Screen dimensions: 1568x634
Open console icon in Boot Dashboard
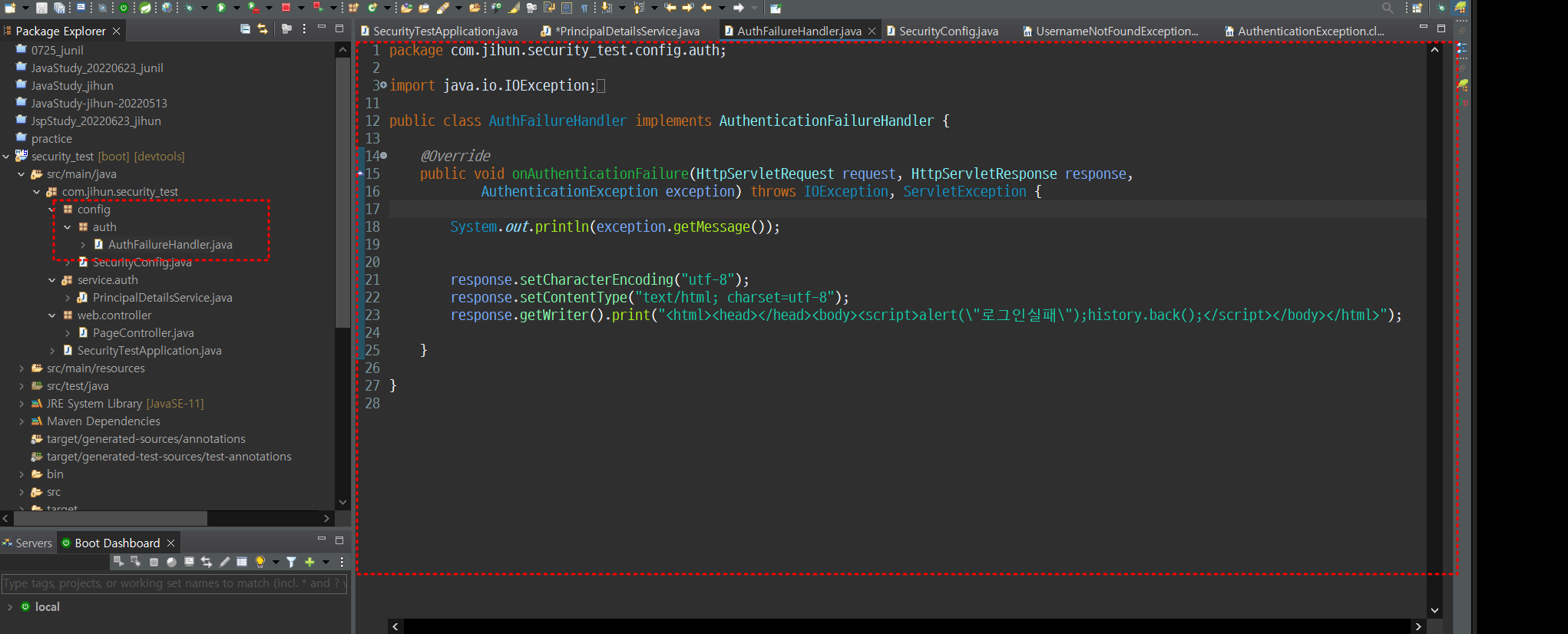[189, 562]
